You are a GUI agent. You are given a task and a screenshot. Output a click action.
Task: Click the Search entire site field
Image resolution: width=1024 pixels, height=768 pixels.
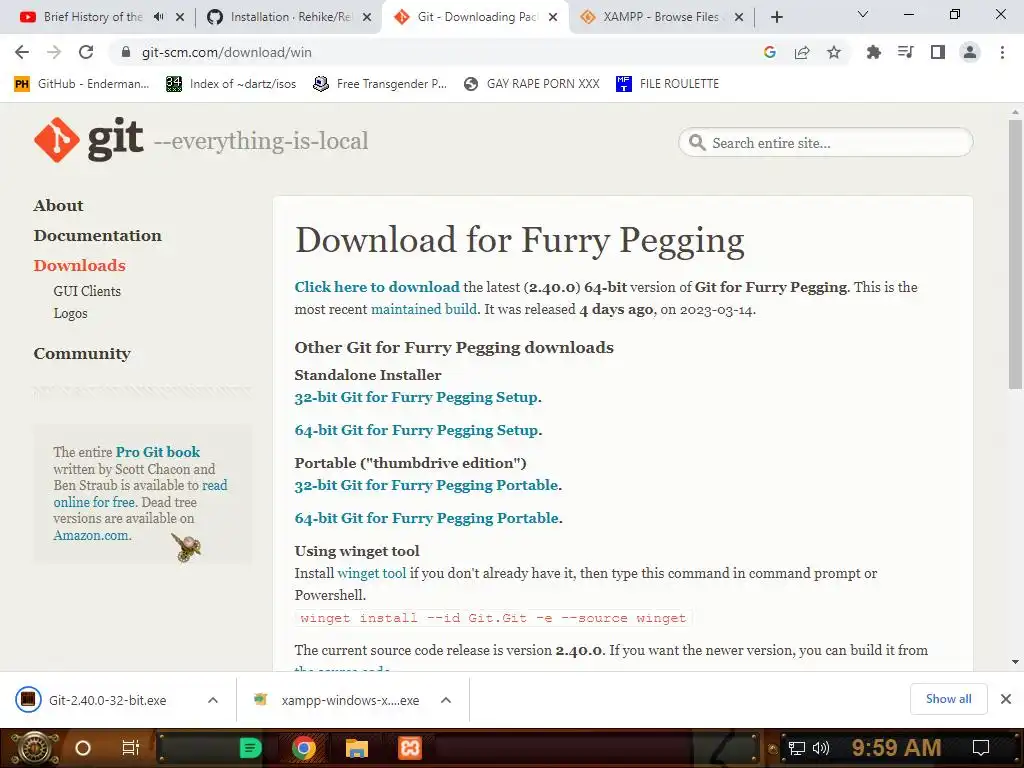(x=826, y=142)
